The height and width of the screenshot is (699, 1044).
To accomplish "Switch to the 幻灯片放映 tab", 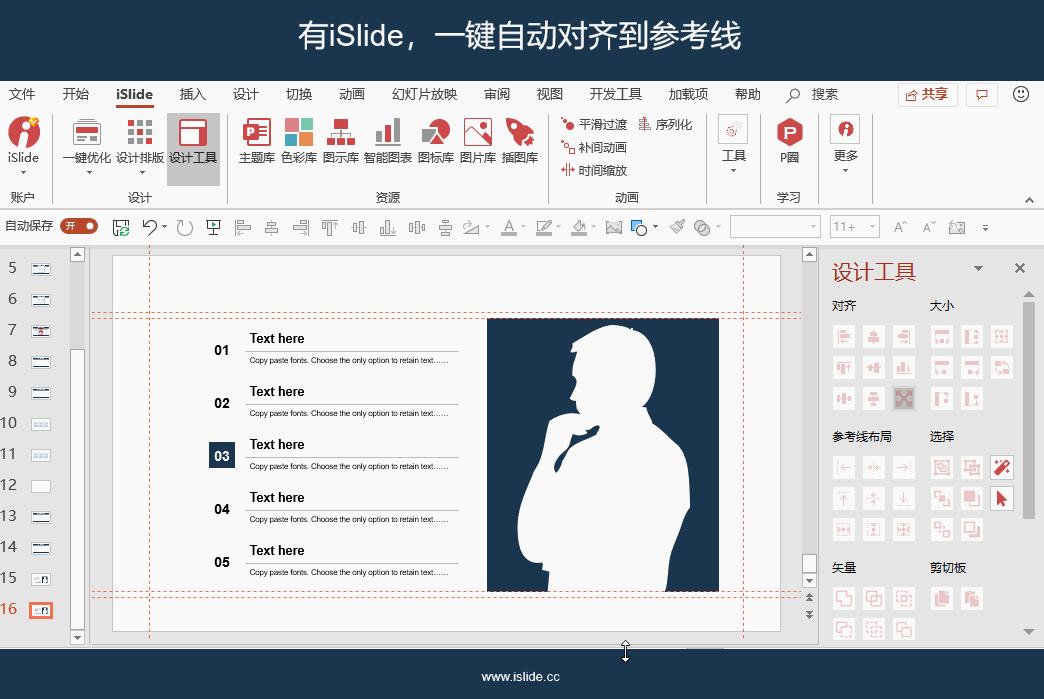I will click(x=424, y=95).
